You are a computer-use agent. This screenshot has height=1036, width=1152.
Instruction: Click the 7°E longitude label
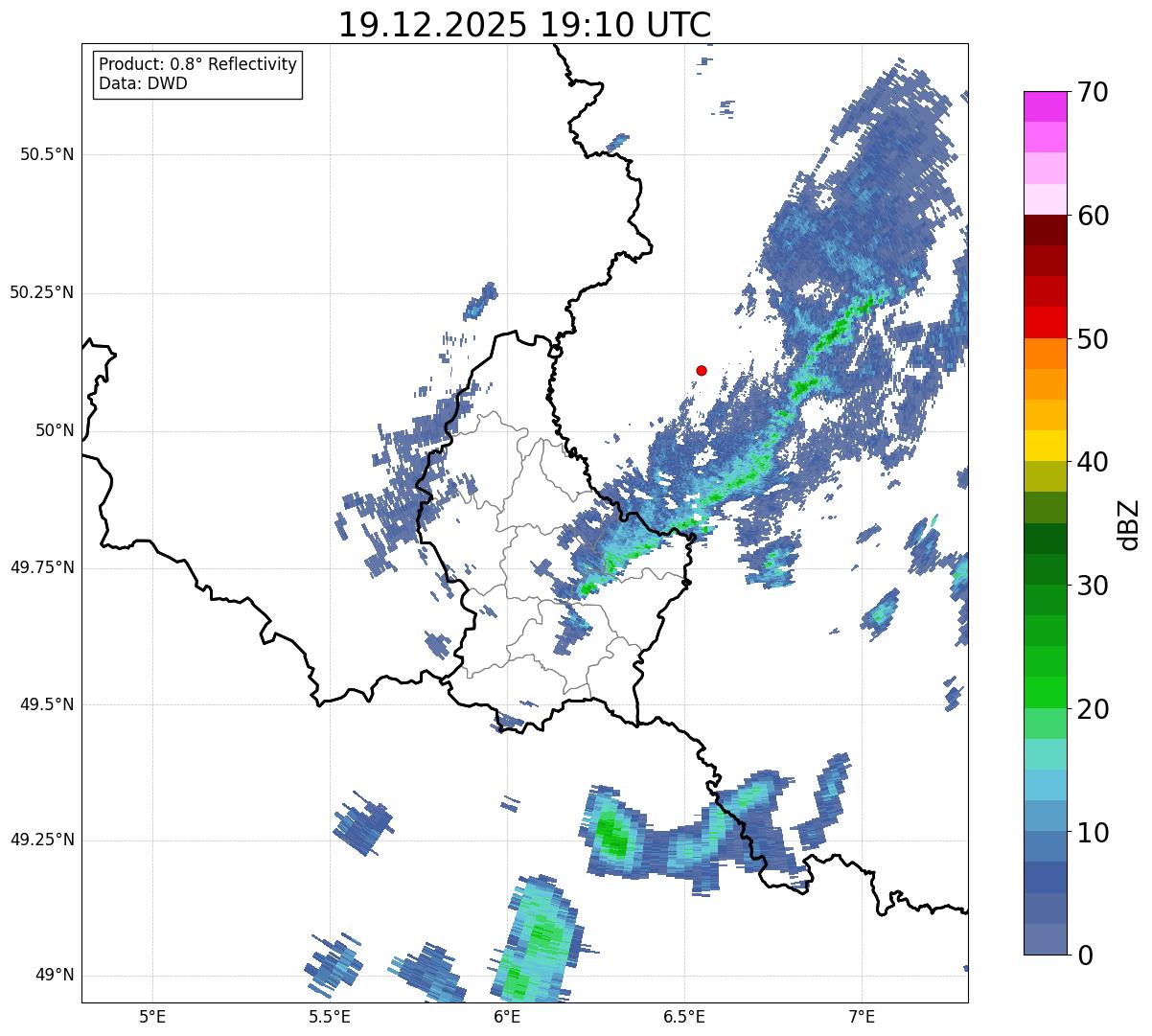(862, 1016)
